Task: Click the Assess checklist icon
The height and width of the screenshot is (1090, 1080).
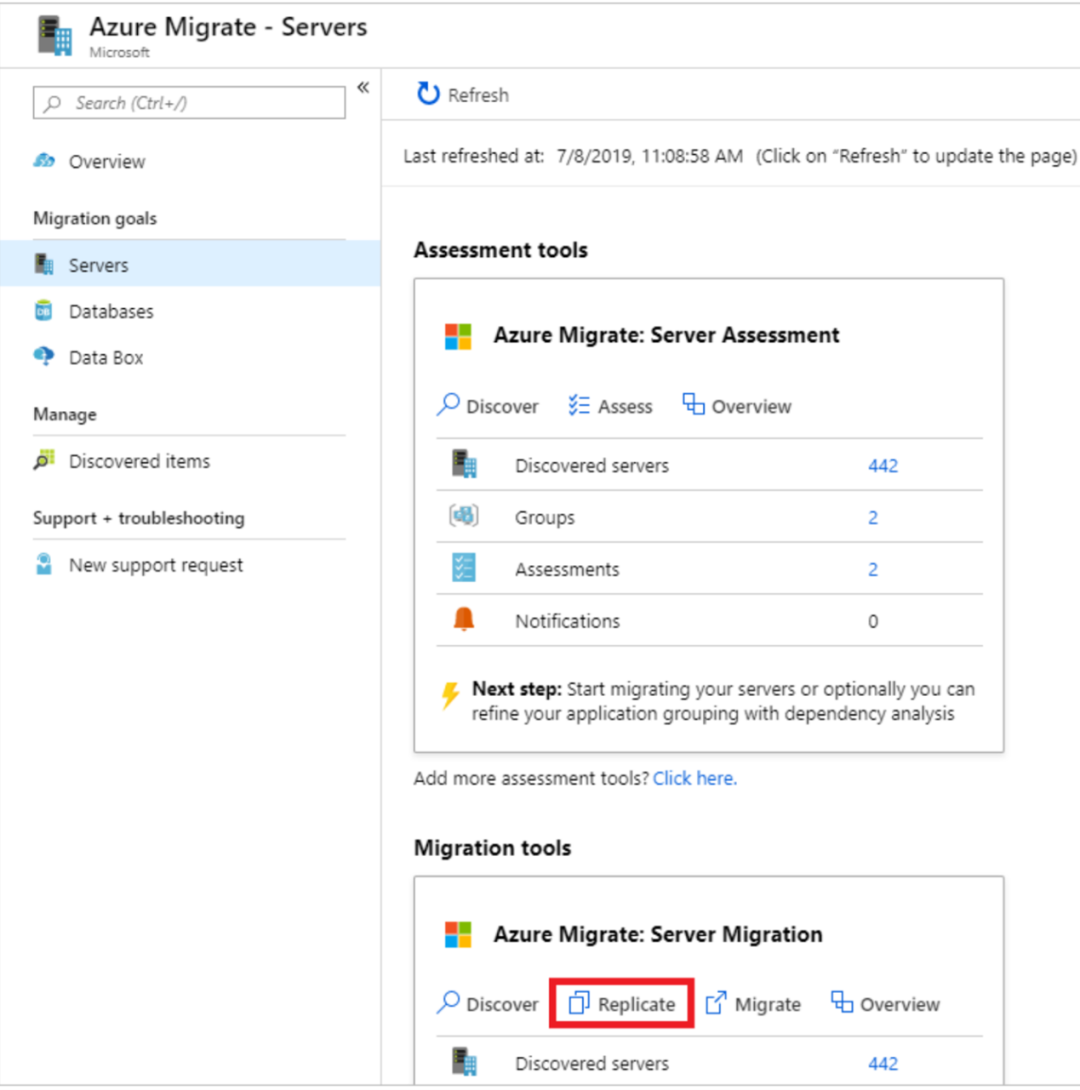Action: tap(579, 405)
